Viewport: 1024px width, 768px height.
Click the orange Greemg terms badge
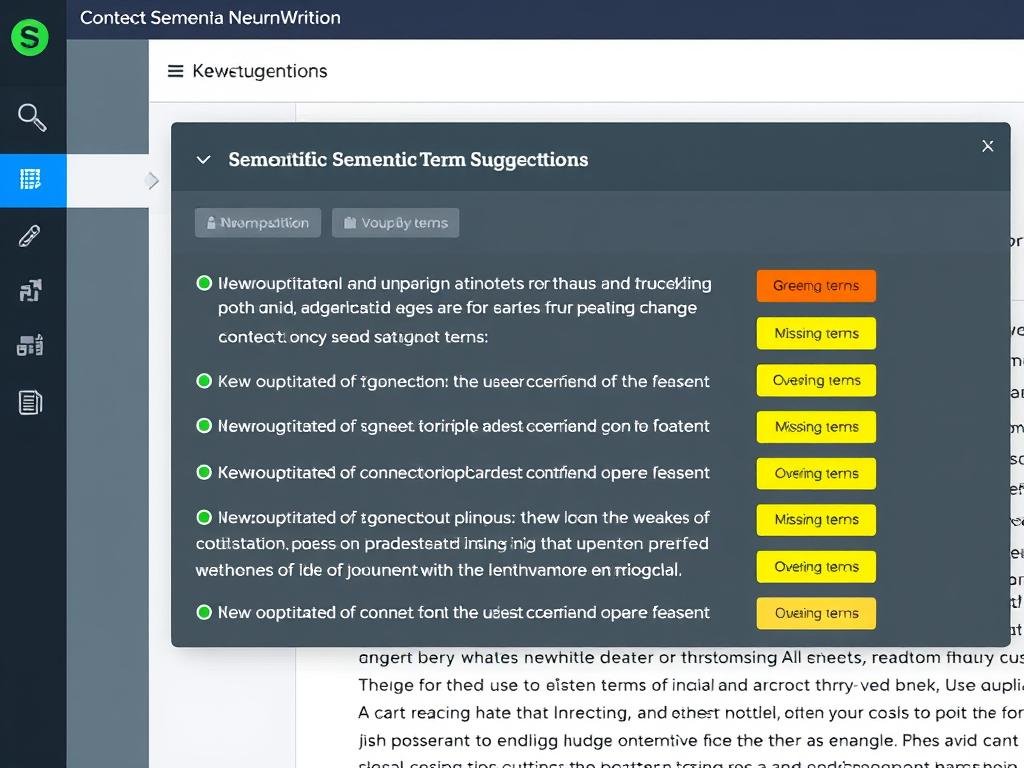click(x=815, y=285)
